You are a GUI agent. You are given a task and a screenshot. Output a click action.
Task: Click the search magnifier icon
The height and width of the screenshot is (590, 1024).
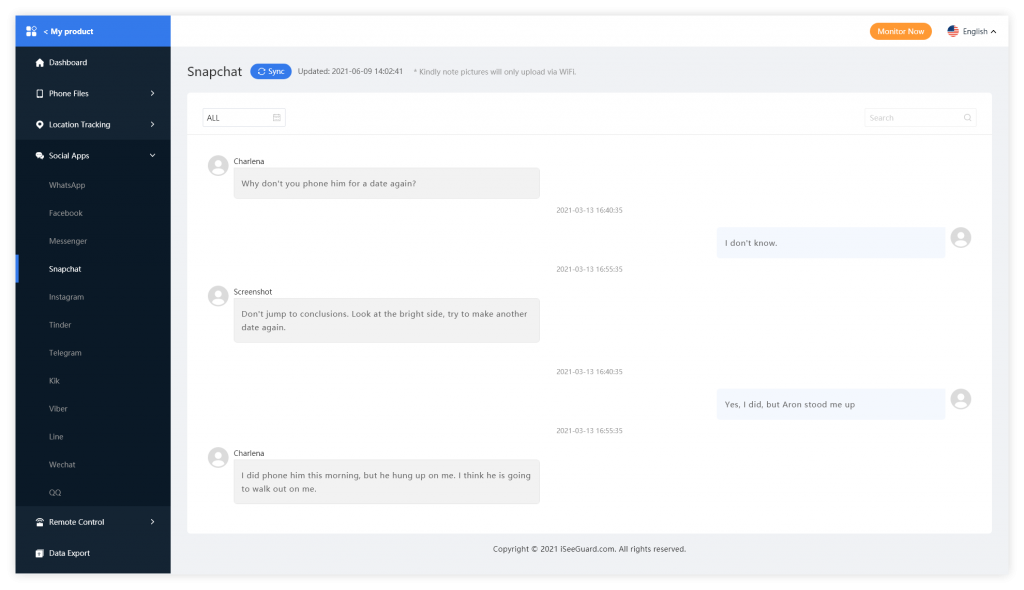tap(967, 118)
